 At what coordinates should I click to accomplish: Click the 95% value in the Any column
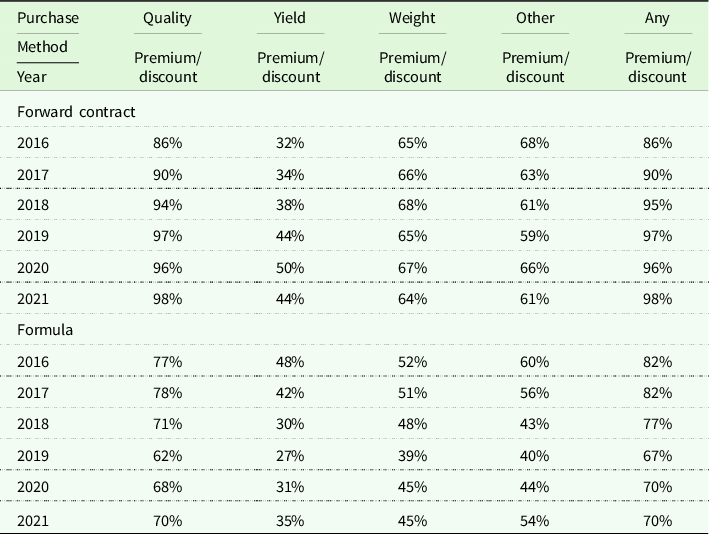pyautogui.click(x=658, y=205)
